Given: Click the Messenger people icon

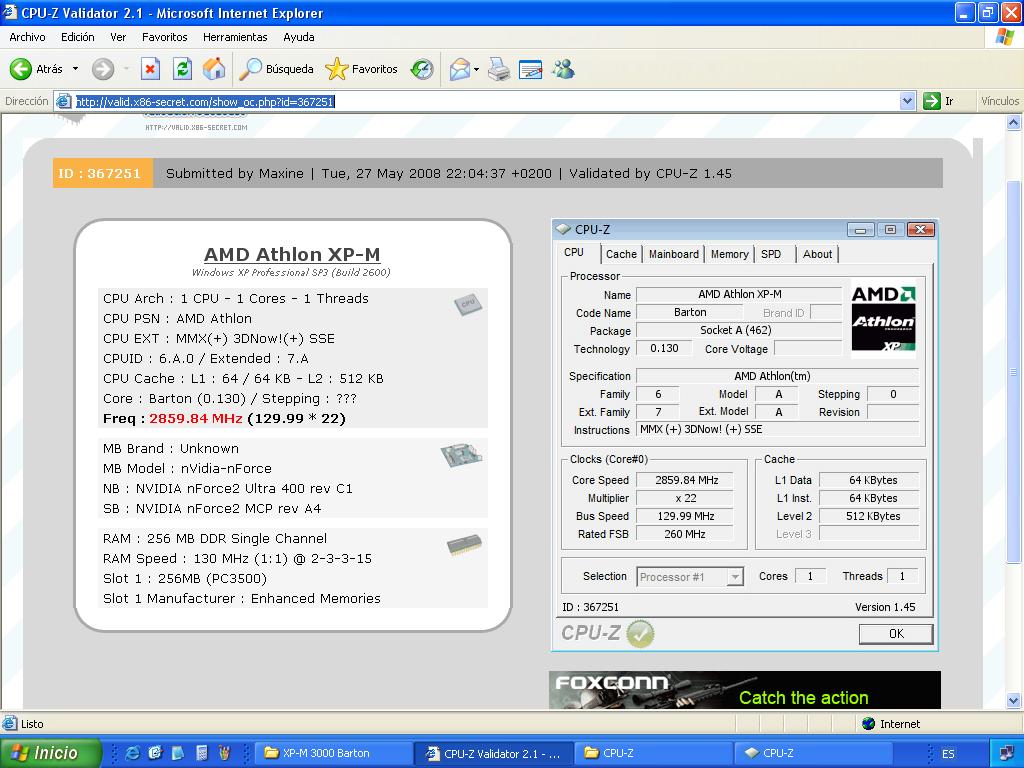Looking at the screenshot, I should point(563,69).
